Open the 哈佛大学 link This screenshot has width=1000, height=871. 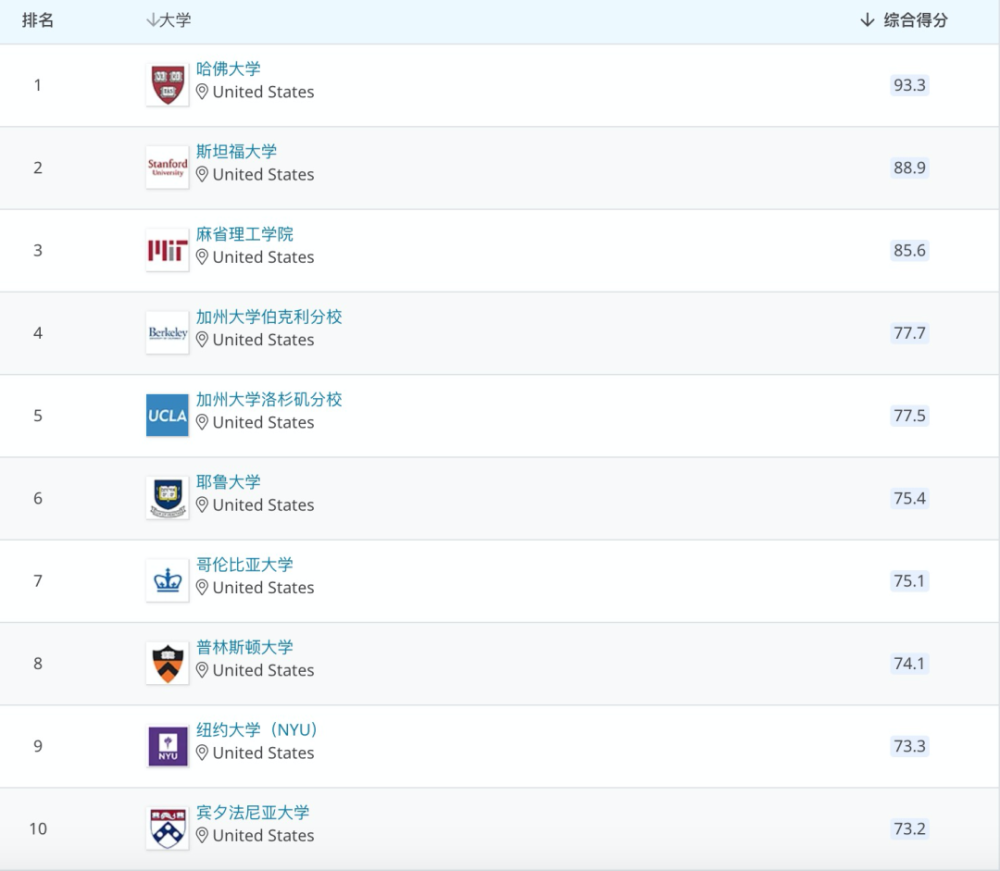(x=228, y=69)
